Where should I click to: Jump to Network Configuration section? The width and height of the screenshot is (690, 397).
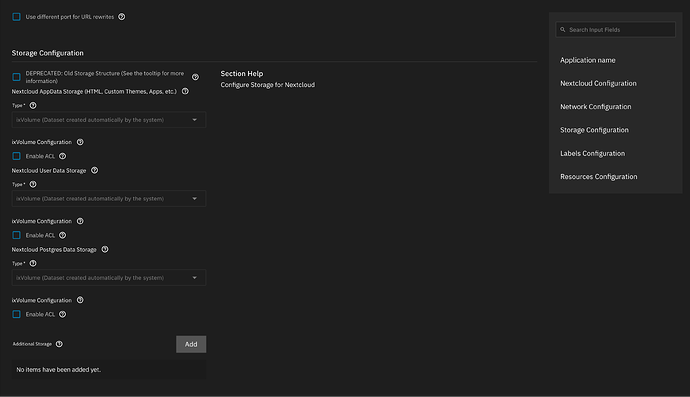[x=595, y=107]
